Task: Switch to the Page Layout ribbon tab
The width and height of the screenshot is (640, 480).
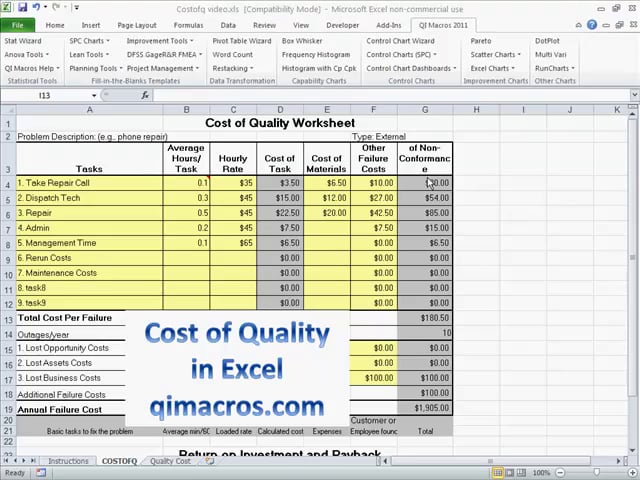Action: coord(137,25)
